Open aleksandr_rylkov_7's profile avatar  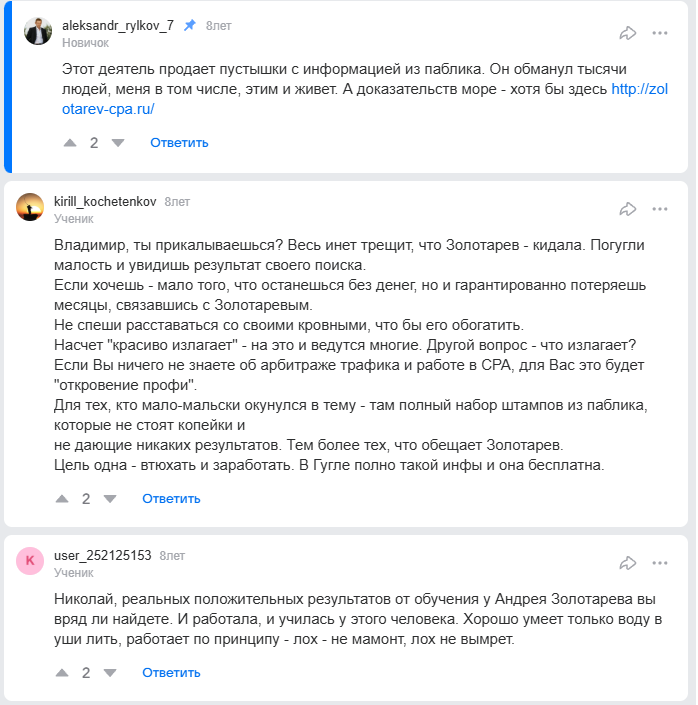(x=38, y=32)
